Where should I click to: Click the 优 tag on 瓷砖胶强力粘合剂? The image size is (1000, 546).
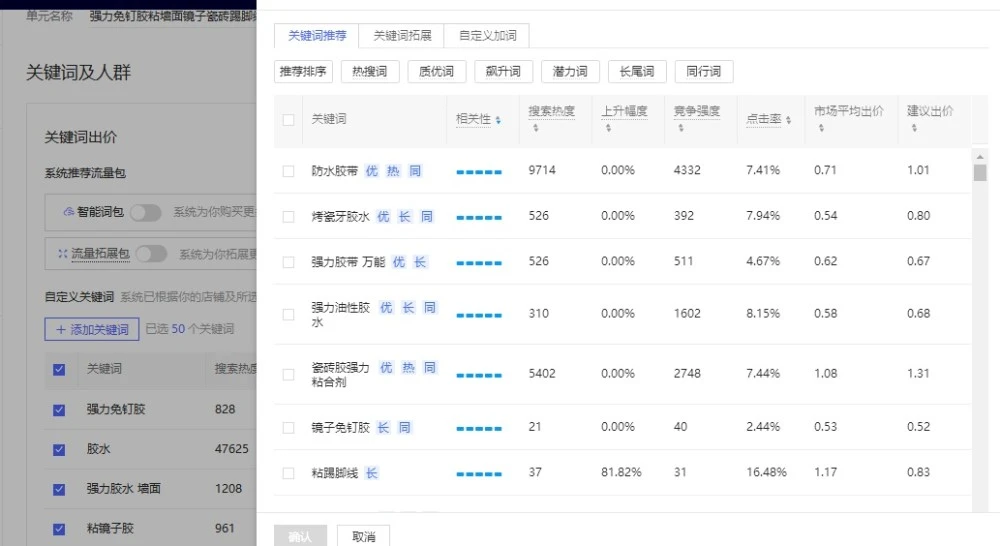click(386, 368)
